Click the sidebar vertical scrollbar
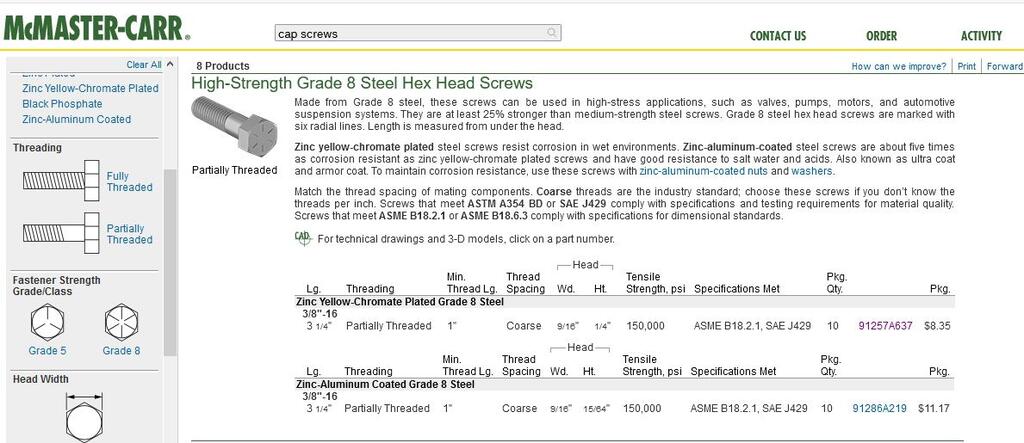 click(x=170, y=261)
